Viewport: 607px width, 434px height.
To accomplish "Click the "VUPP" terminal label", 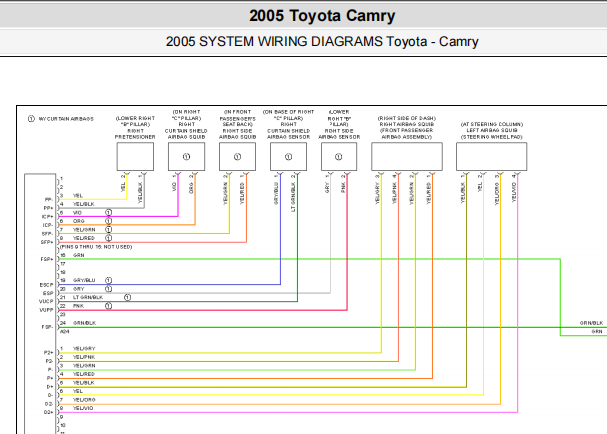I will click(46, 310).
